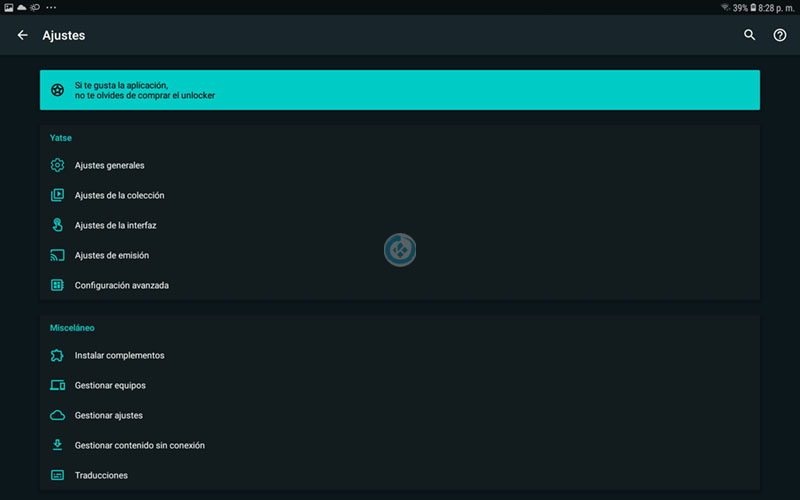Viewport: 800px width, 500px height.
Task: Open search with the magnifier icon
Action: [750, 35]
